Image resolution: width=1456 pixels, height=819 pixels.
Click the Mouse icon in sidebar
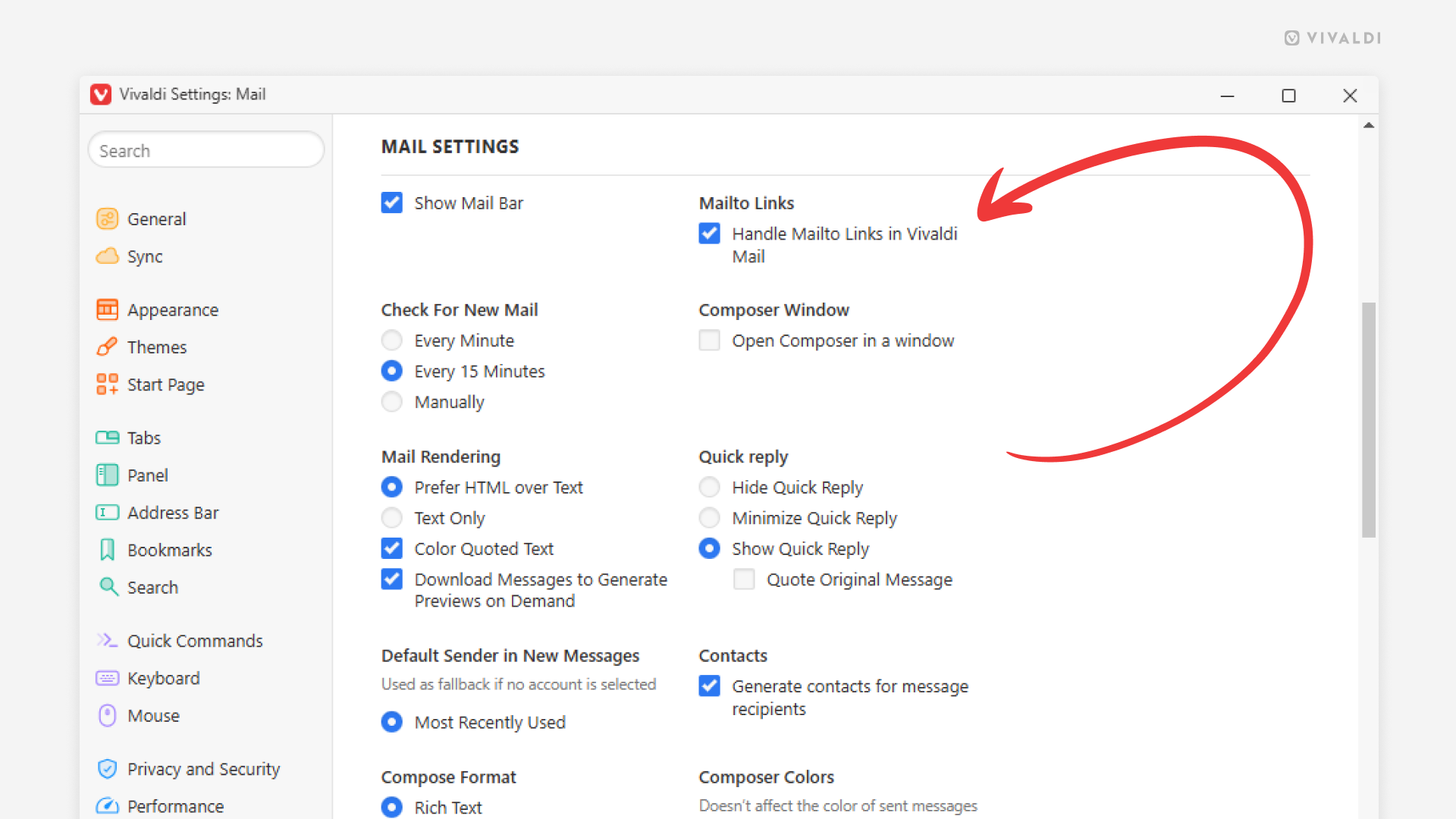107,716
